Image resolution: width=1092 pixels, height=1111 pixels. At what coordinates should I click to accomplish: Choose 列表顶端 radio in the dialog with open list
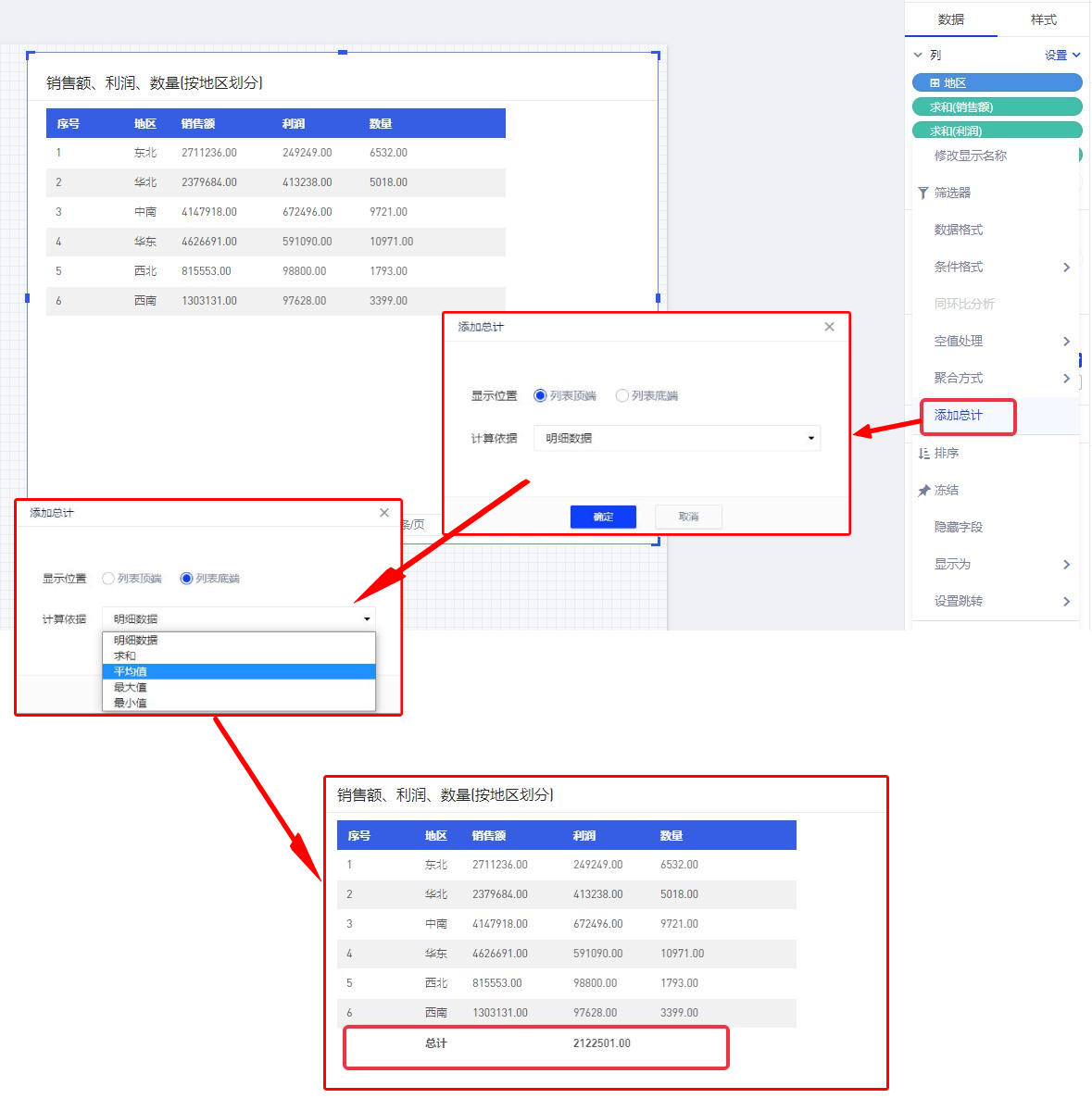pos(108,579)
